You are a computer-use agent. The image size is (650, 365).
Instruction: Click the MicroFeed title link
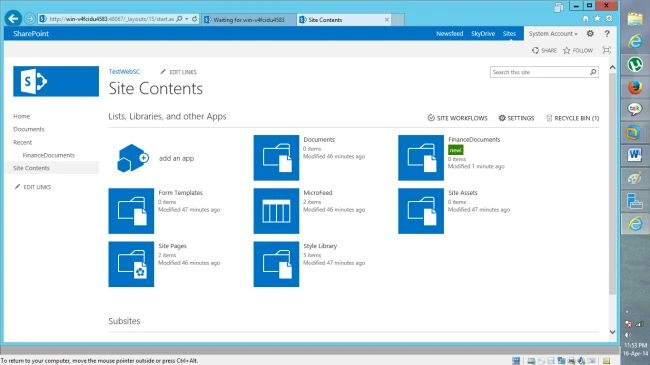point(318,192)
